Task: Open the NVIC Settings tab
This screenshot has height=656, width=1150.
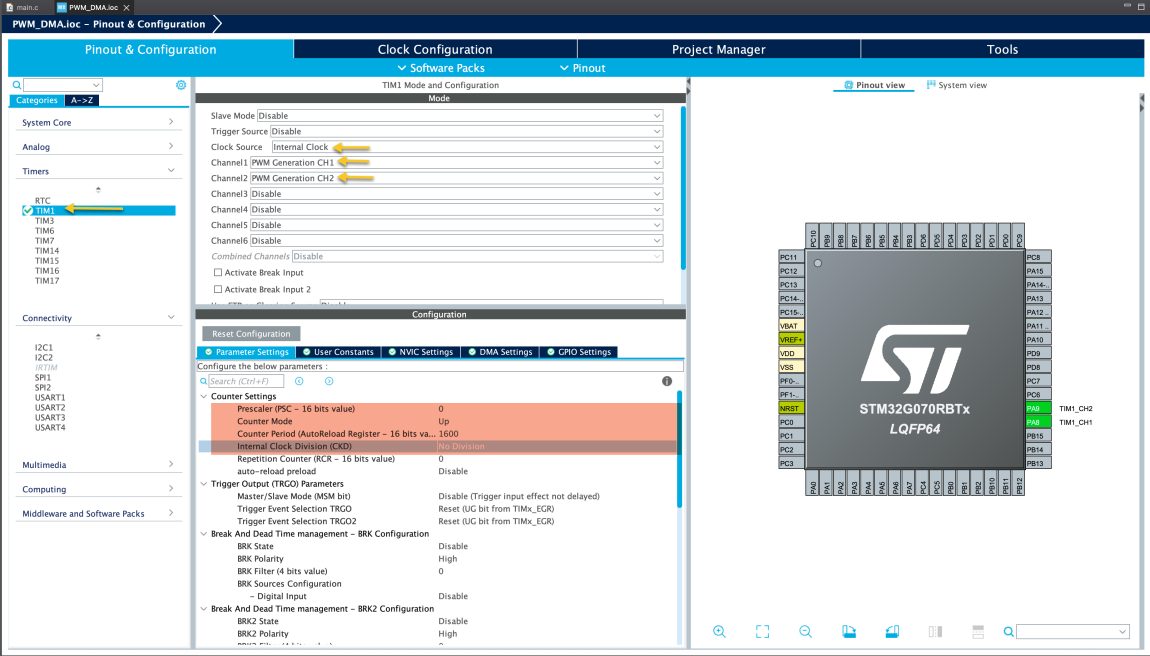Action: click(x=420, y=352)
